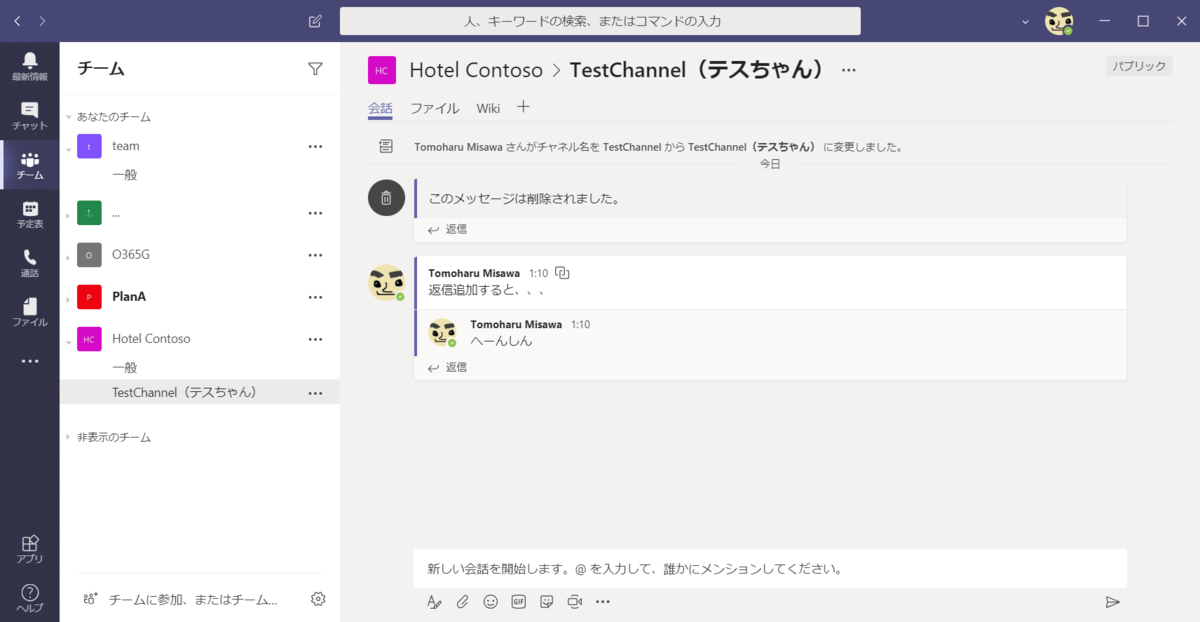Open more options for TestChannel（テスちゃん）
This screenshot has height=622, width=1200.
(x=315, y=392)
